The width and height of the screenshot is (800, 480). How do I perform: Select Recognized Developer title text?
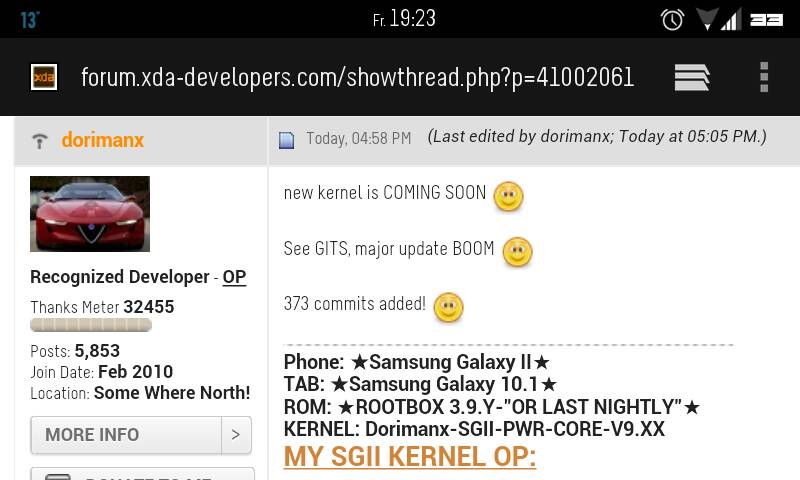[x=120, y=277]
